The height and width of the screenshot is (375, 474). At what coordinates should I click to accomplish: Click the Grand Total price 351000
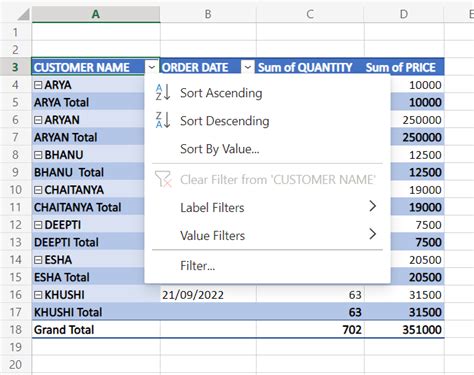pyautogui.click(x=404, y=330)
